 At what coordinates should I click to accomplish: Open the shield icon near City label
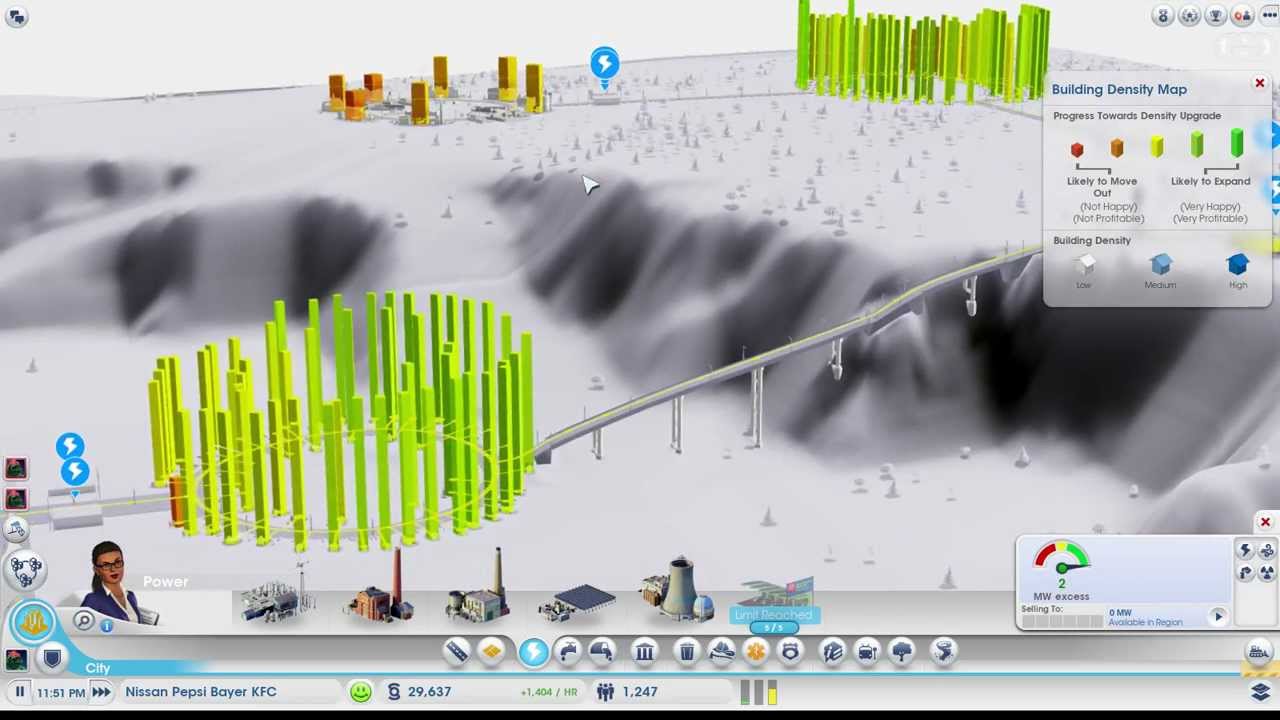click(x=52, y=659)
